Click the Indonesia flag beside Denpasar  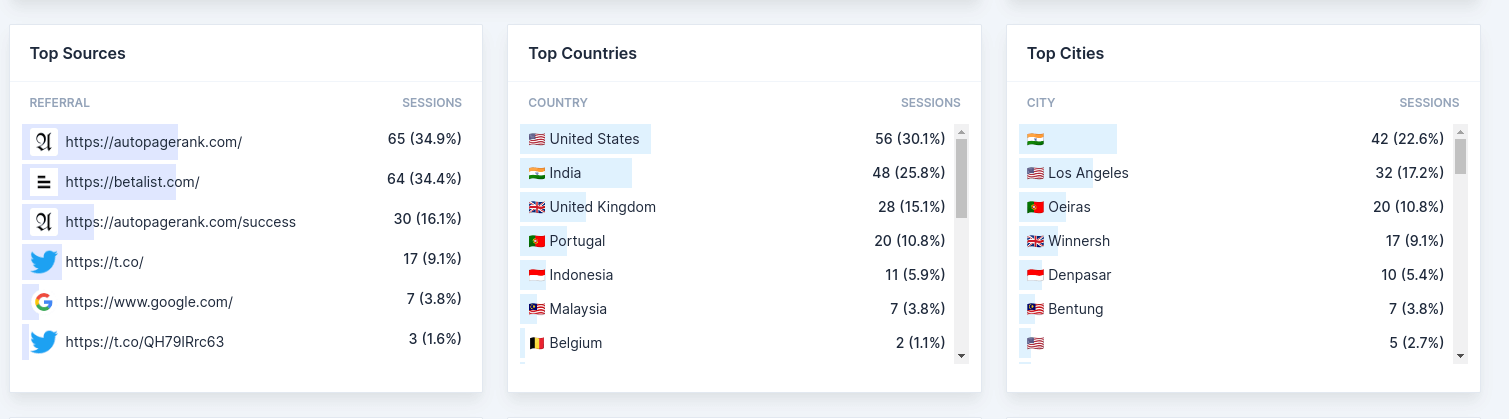1036,275
